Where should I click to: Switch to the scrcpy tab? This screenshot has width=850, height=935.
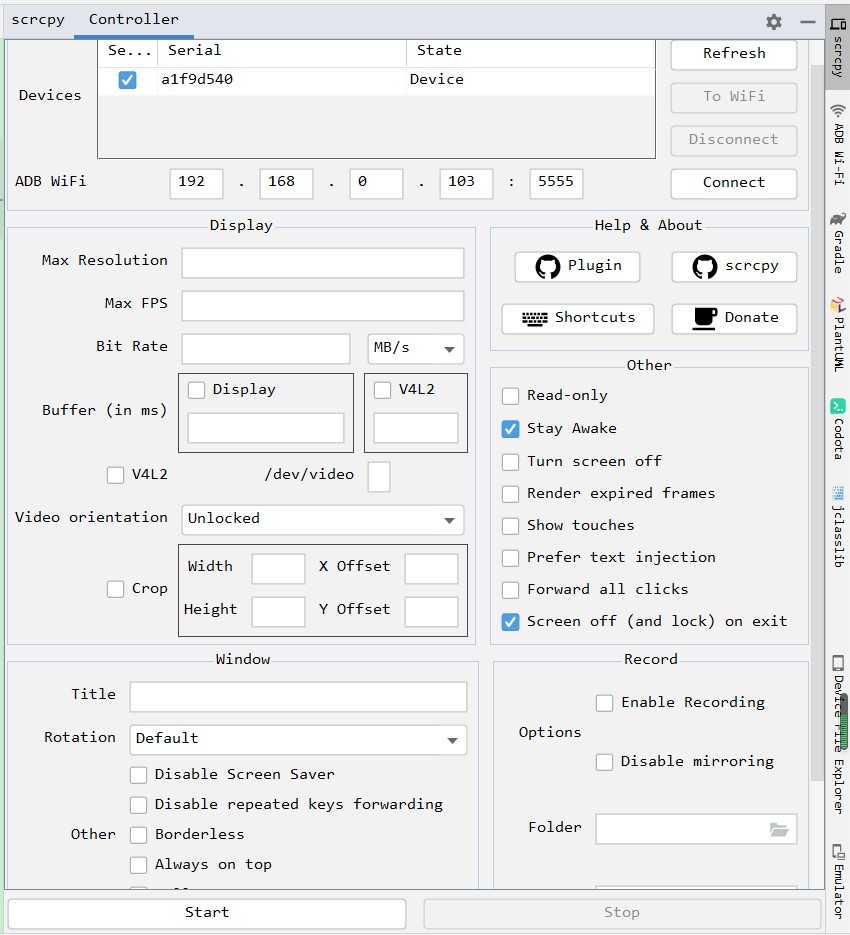38,20
